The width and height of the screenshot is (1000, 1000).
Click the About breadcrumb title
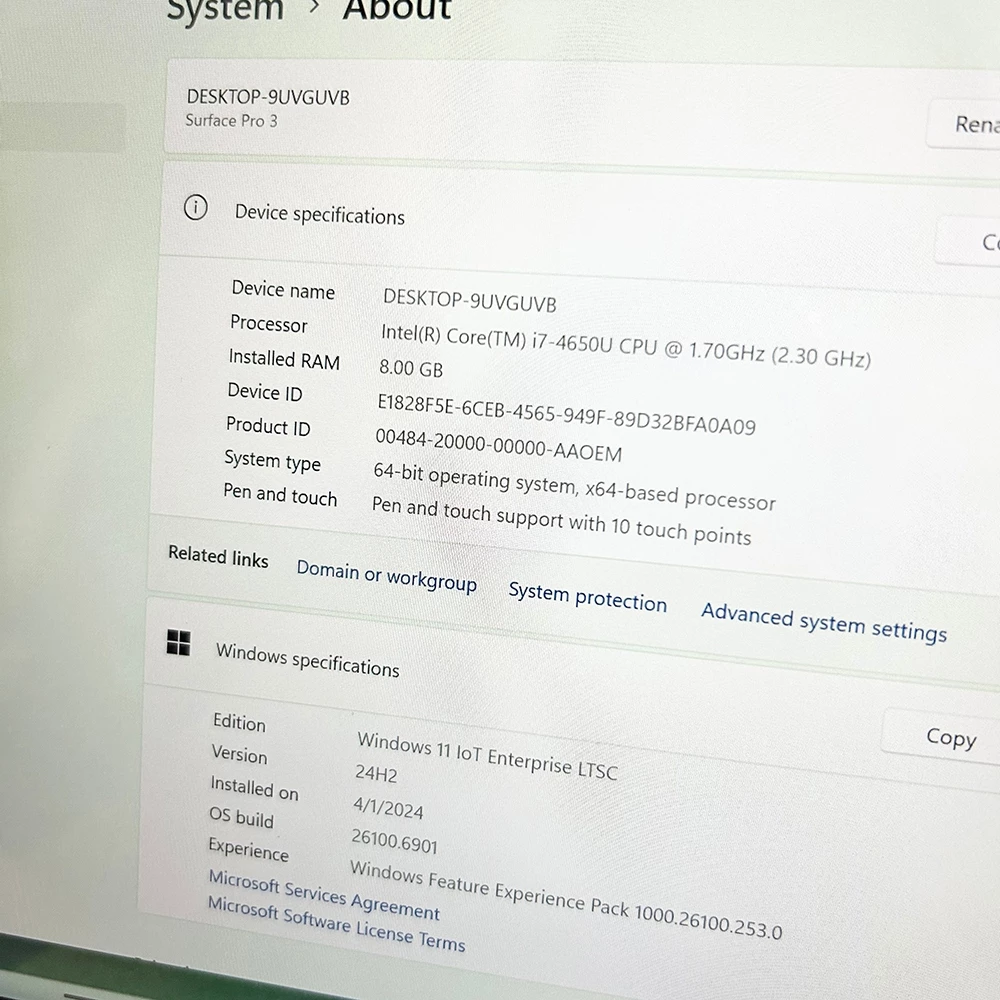coord(397,10)
